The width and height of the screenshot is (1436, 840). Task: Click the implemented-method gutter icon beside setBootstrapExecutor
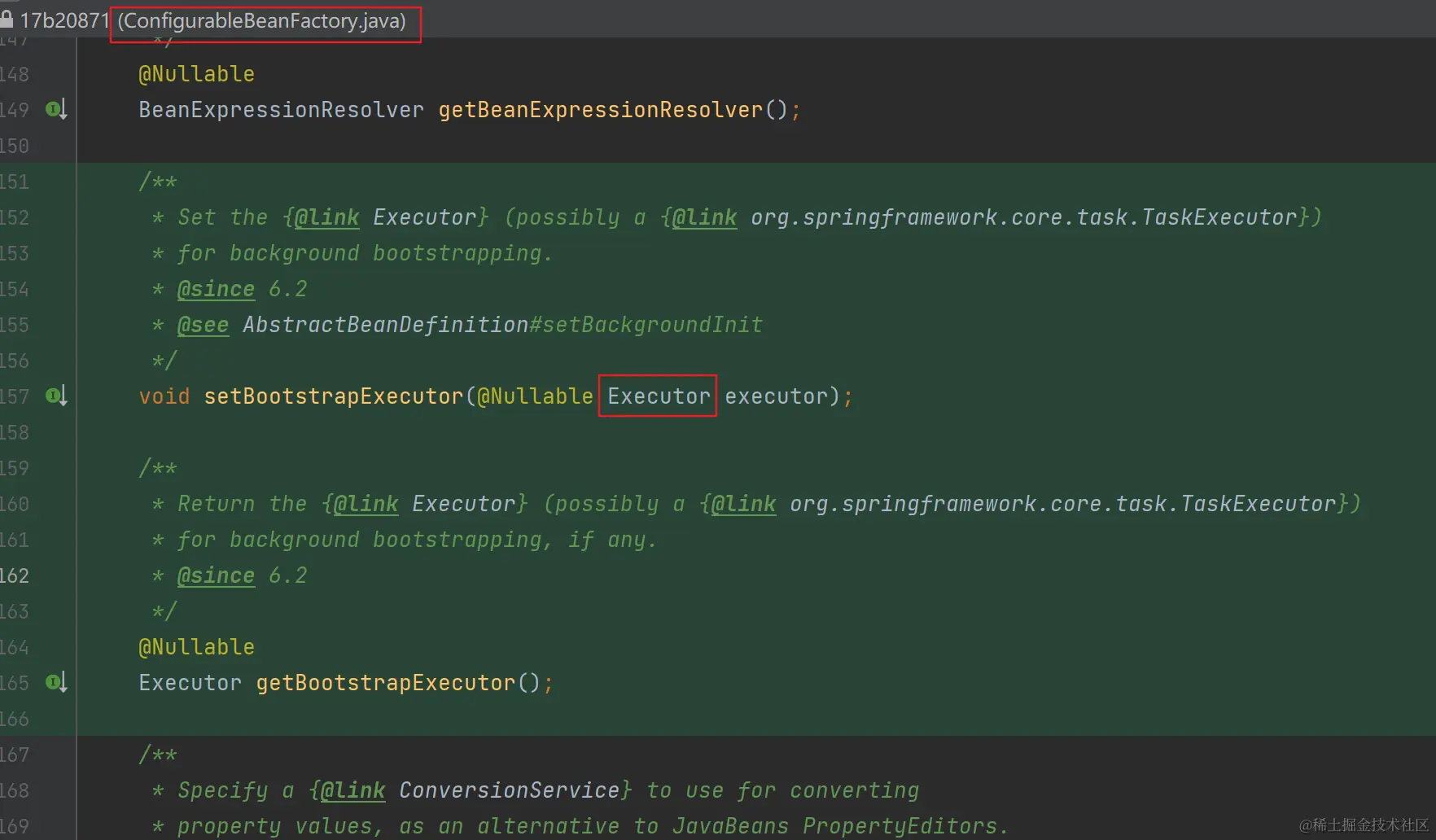coord(56,396)
